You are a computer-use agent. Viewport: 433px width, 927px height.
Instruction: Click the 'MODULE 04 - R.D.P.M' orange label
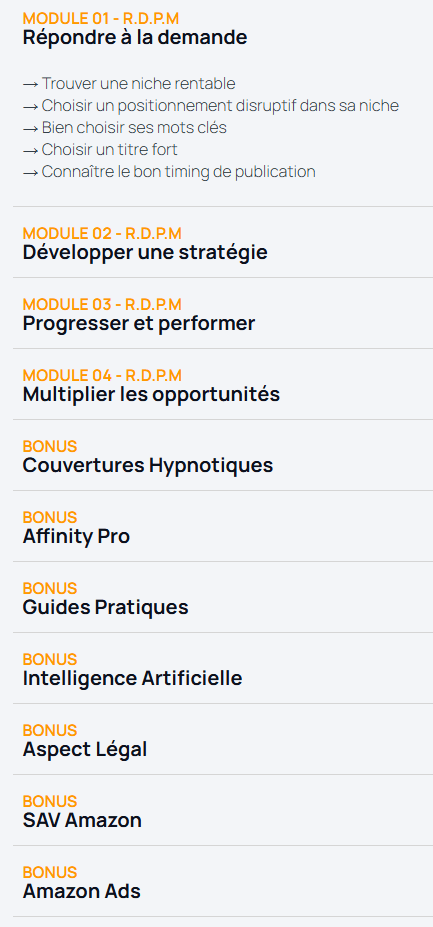point(102,375)
